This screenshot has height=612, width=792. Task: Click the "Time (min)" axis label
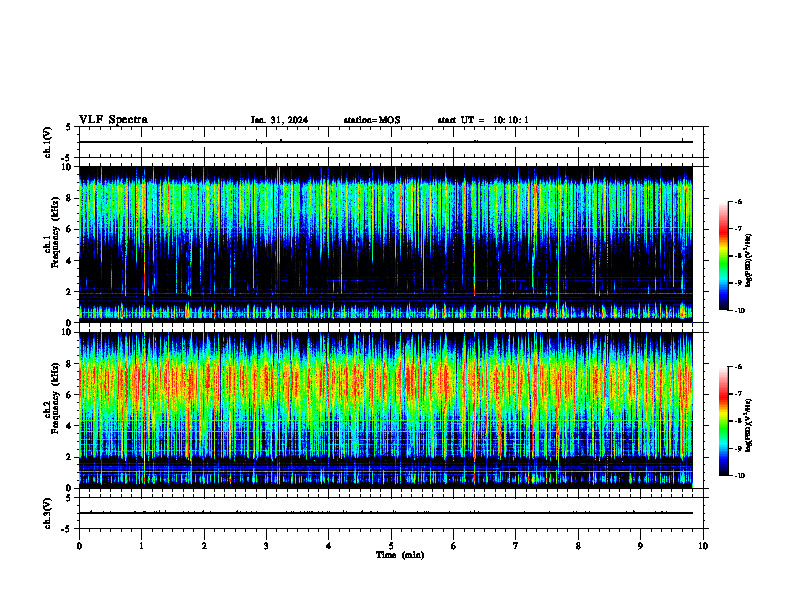point(400,555)
